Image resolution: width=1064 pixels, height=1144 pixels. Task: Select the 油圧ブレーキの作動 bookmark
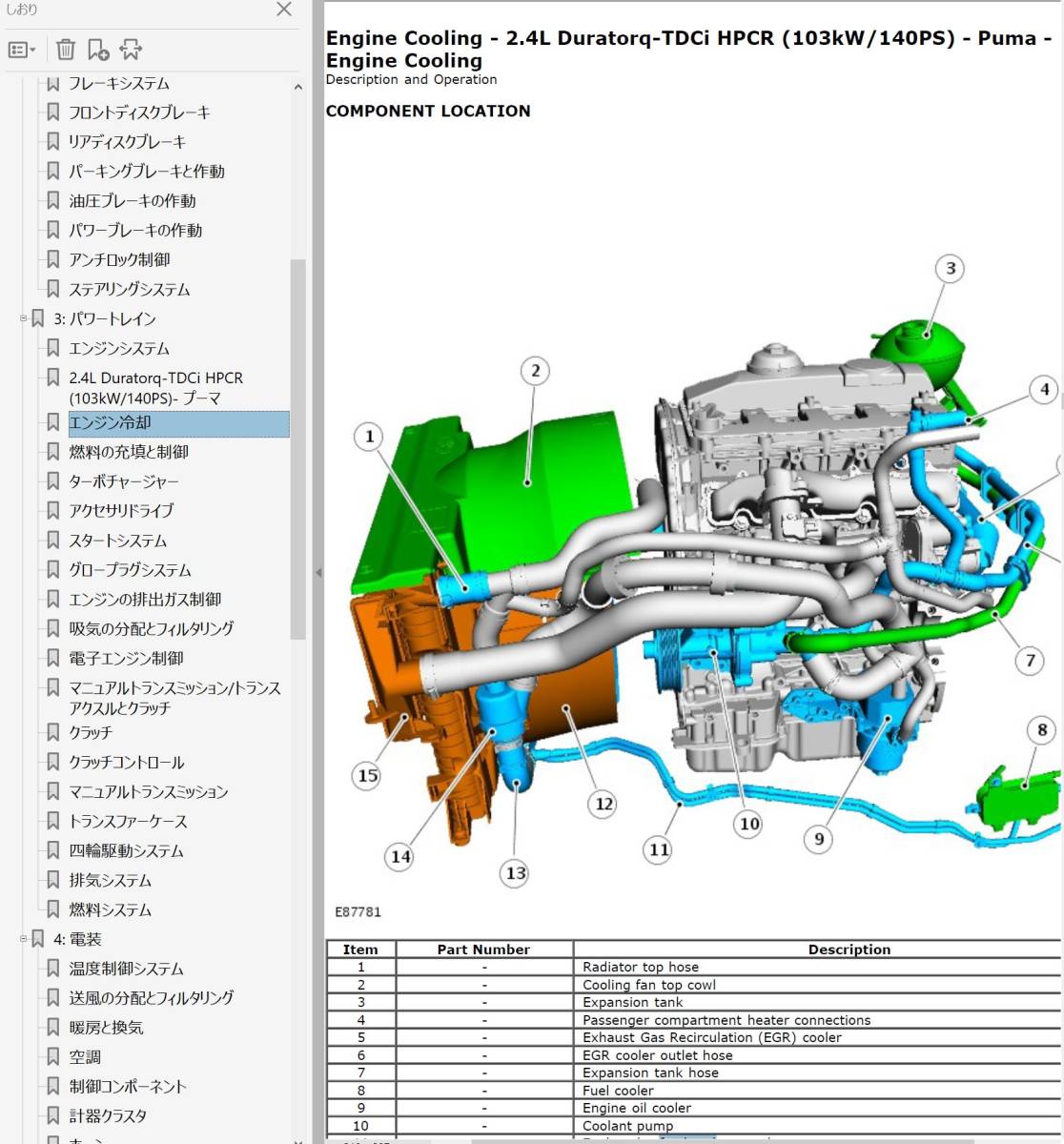point(133,201)
